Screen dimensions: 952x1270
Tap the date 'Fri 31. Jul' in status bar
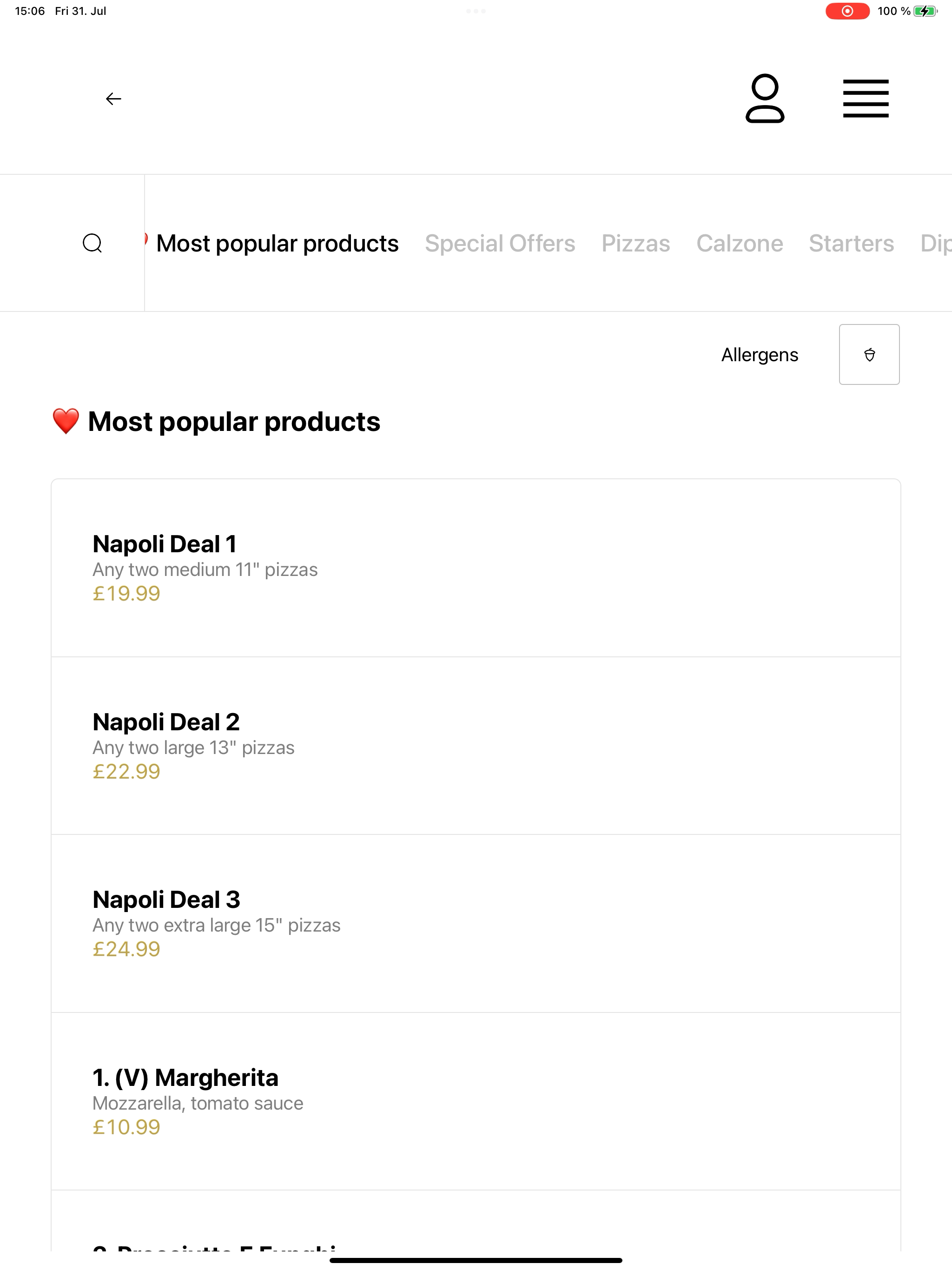point(80,11)
